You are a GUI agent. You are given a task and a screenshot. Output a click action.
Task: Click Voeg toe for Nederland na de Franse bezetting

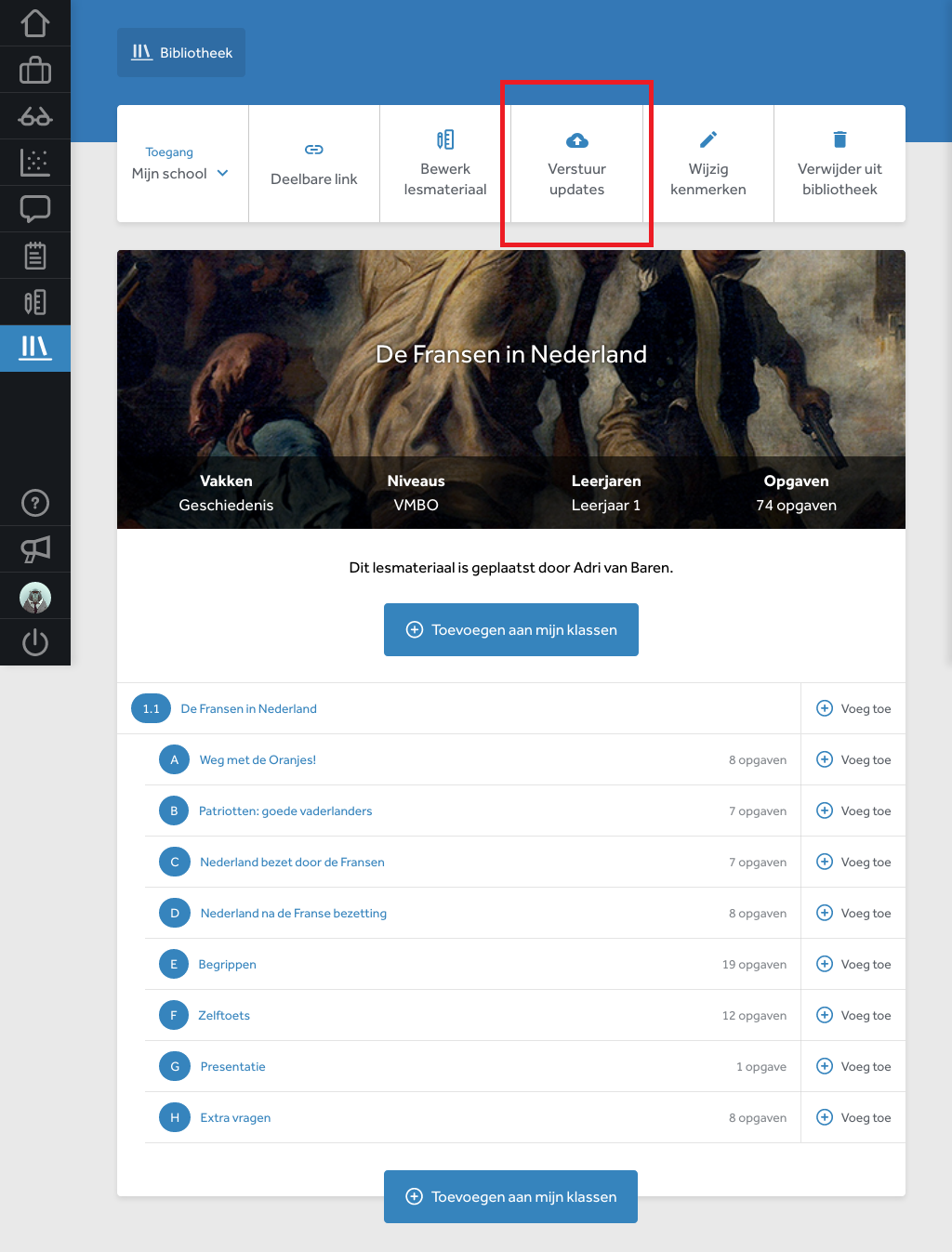click(853, 913)
